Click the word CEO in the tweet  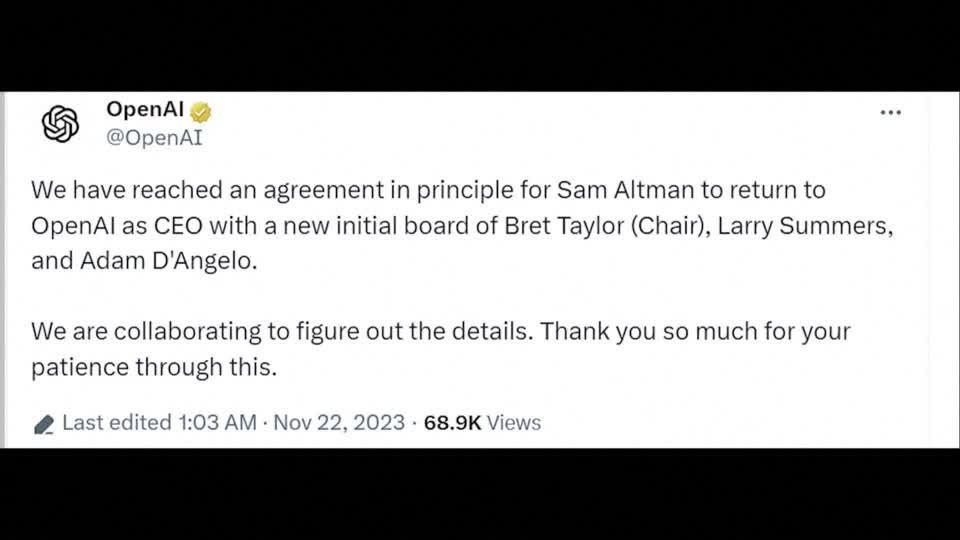click(178, 226)
